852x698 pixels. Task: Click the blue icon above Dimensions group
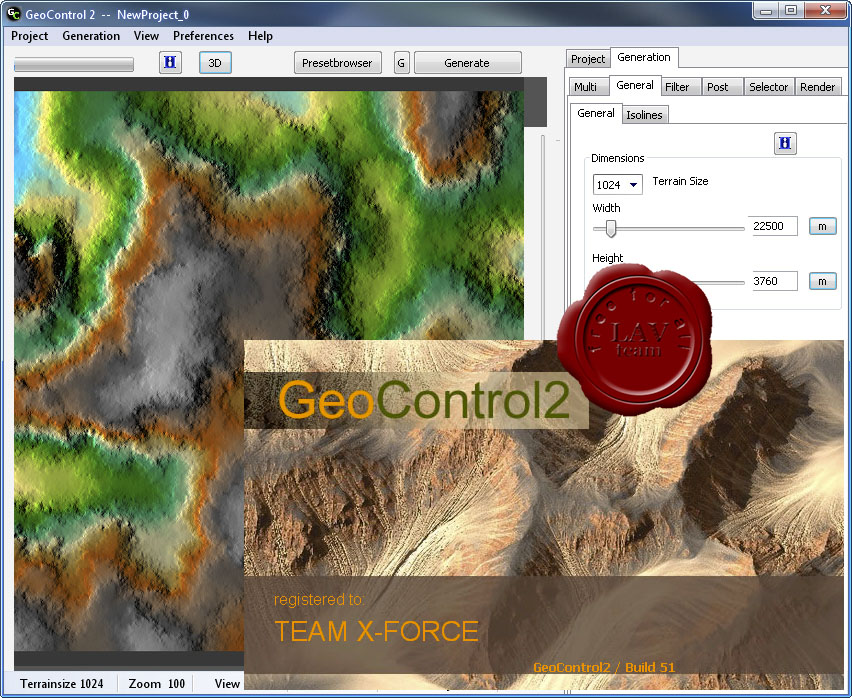(785, 143)
